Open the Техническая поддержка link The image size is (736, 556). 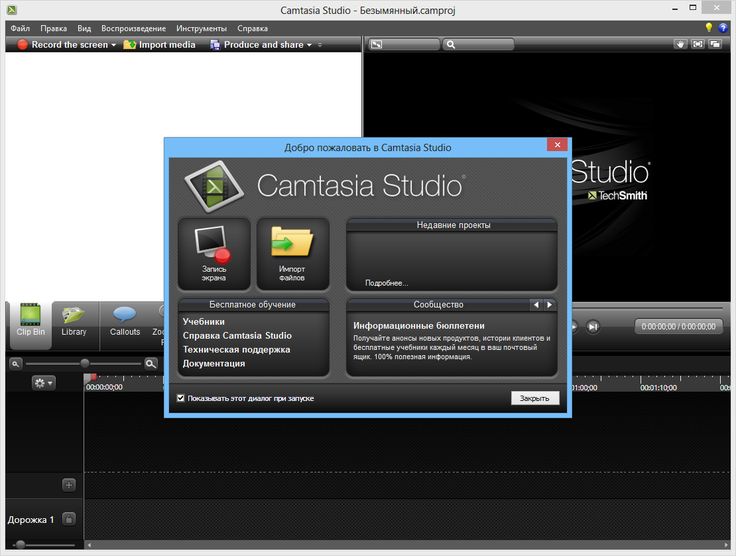(x=236, y=350)
